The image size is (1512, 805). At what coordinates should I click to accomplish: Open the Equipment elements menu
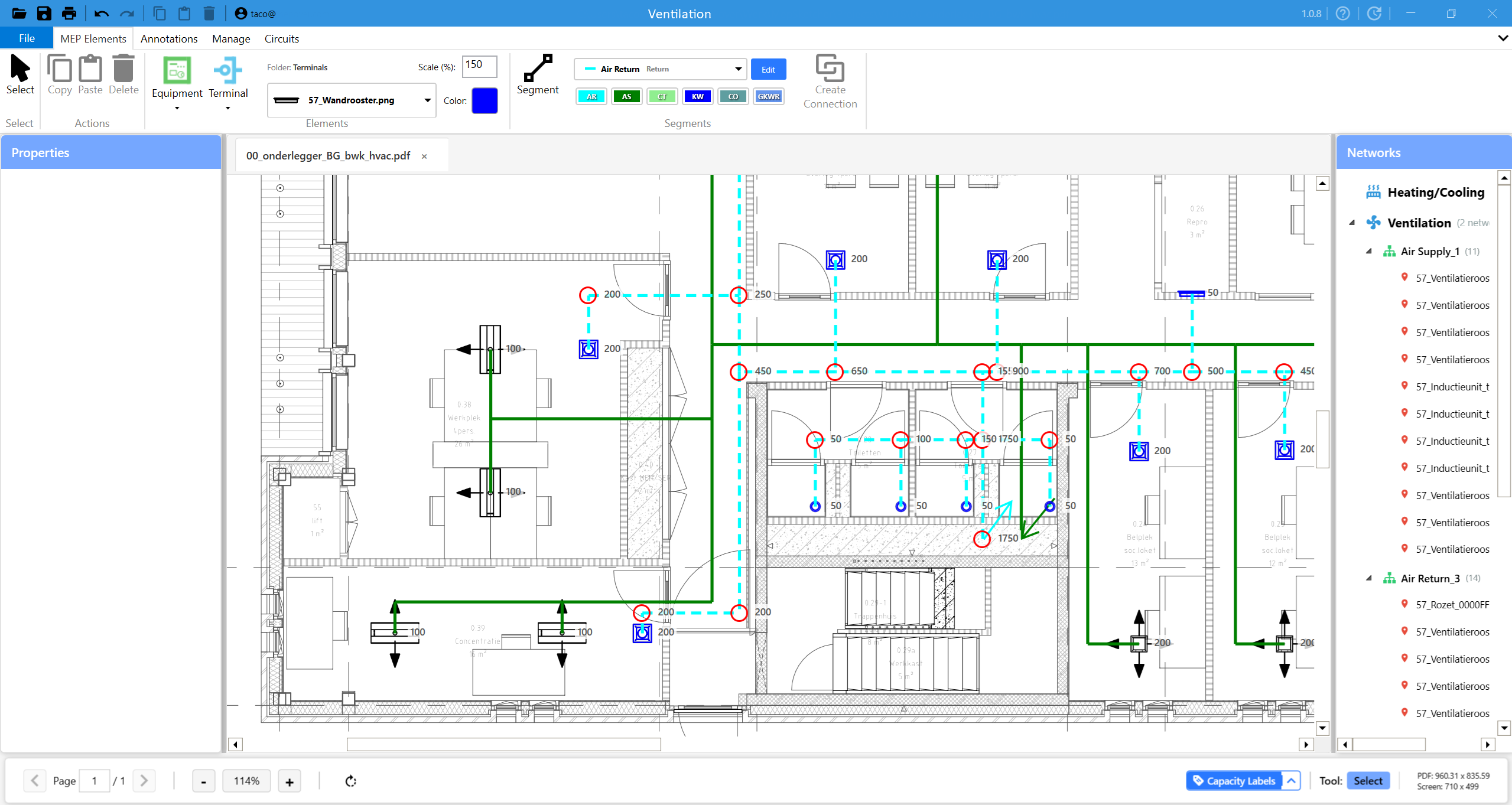(177, 83)
